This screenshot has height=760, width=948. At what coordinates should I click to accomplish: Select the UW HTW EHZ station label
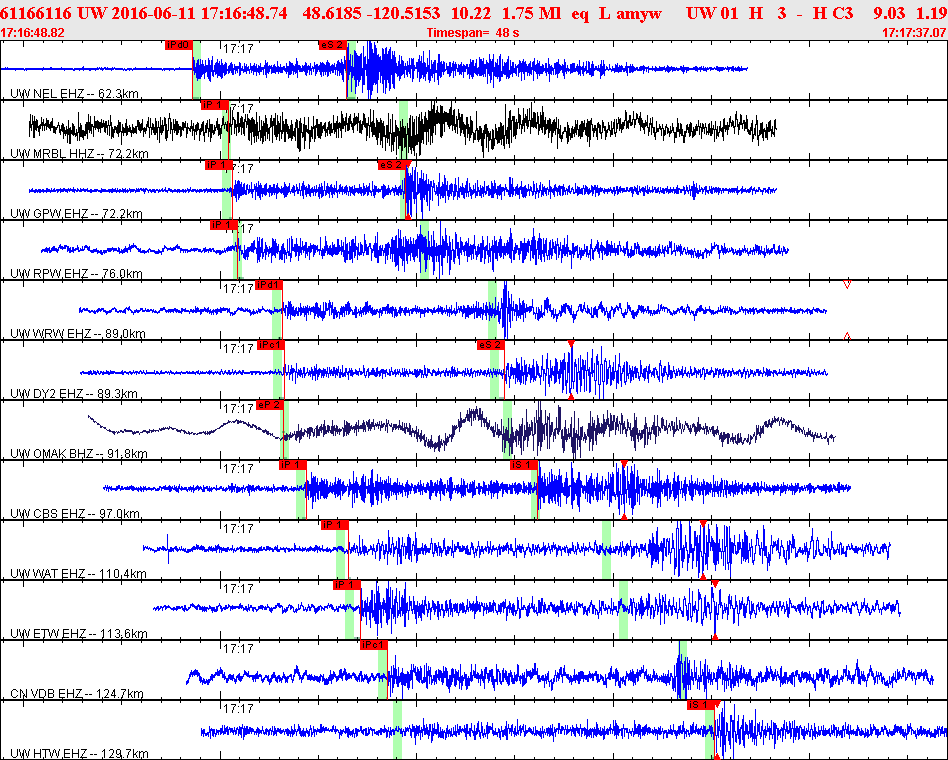[79, 753]
